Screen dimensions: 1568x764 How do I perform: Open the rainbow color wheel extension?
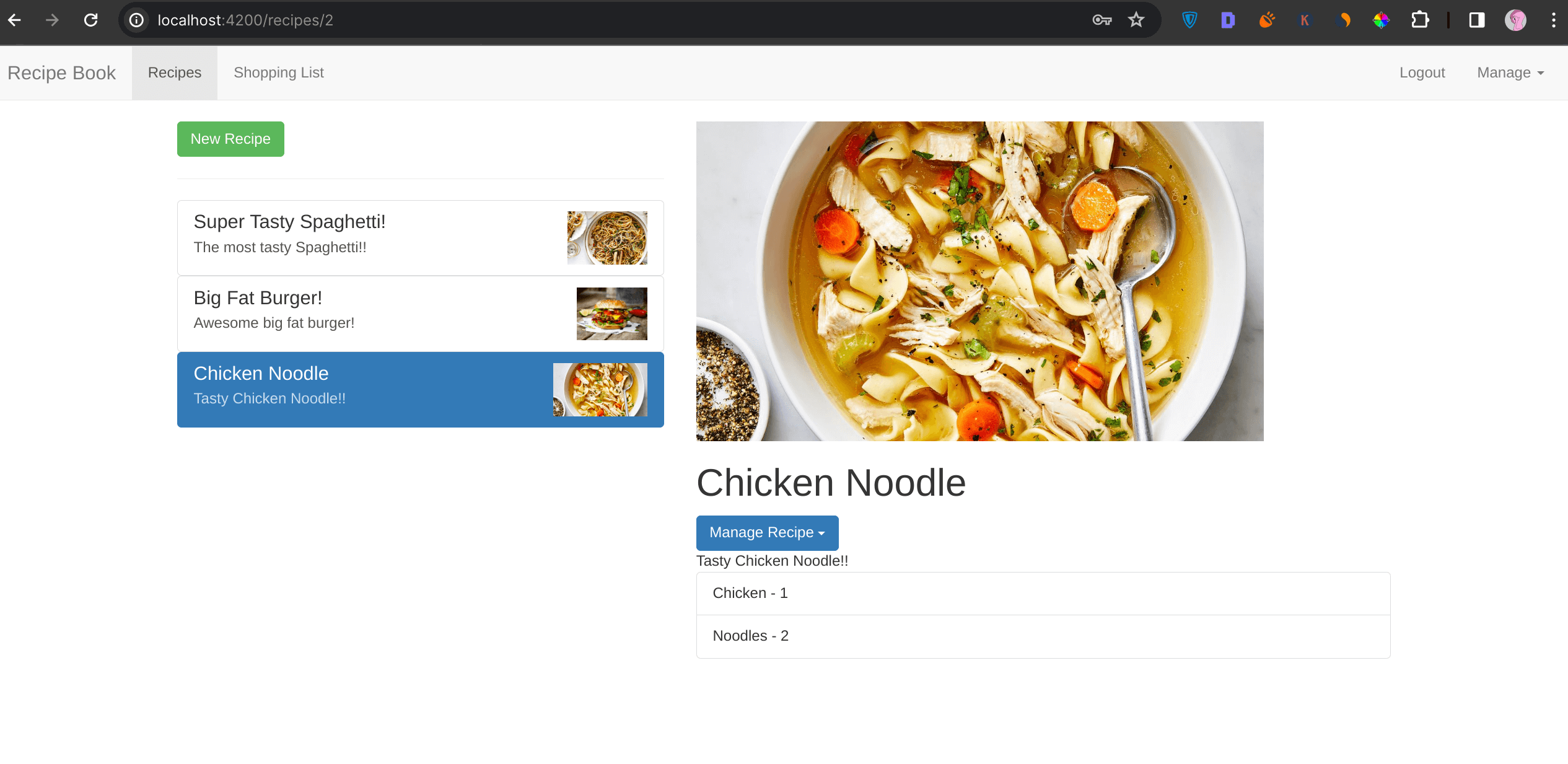click(1381, 20)
